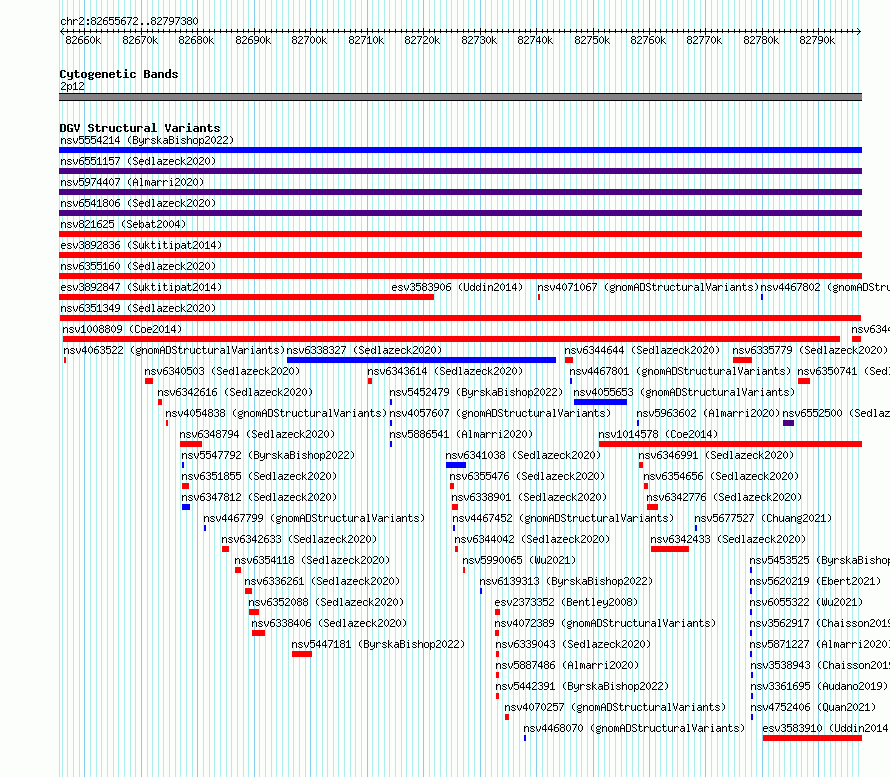
Task: Click the blue bar under nsv6338327
Action: tap(421, 360)
